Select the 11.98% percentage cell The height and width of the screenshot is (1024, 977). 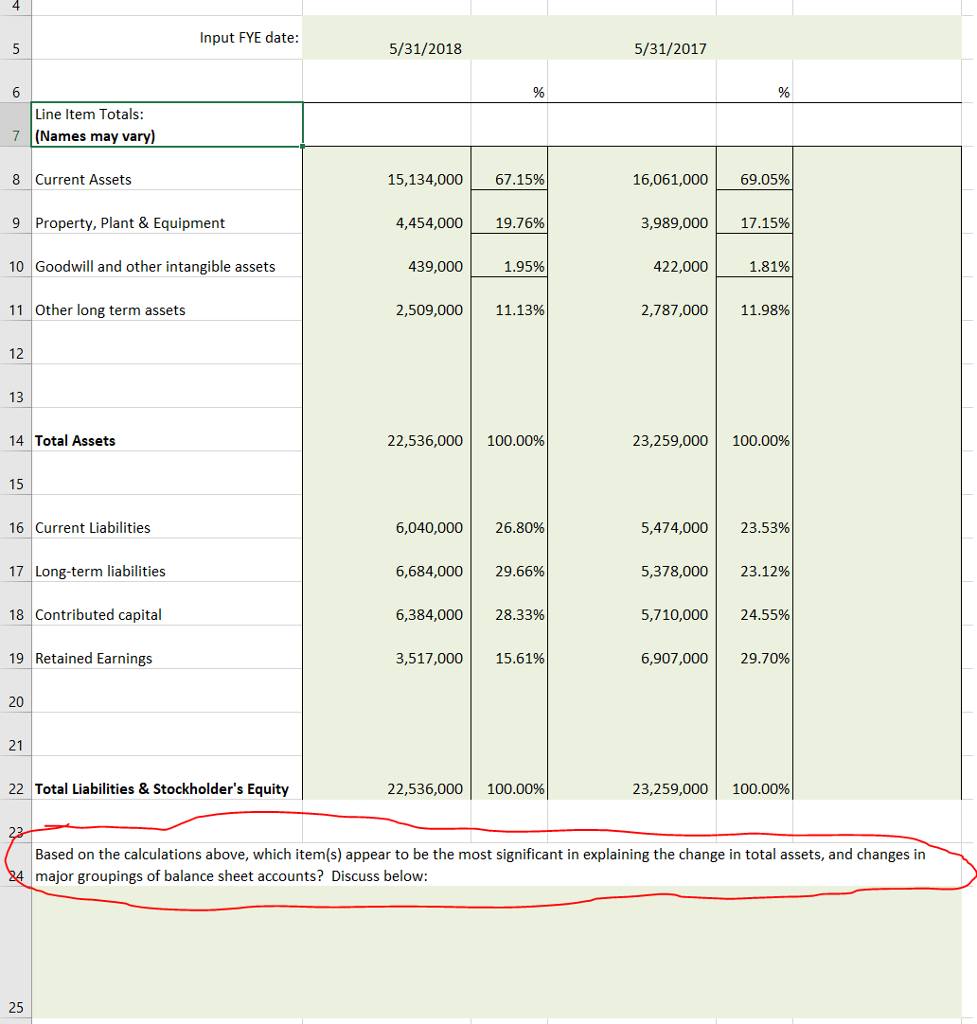tap(754, 299)
